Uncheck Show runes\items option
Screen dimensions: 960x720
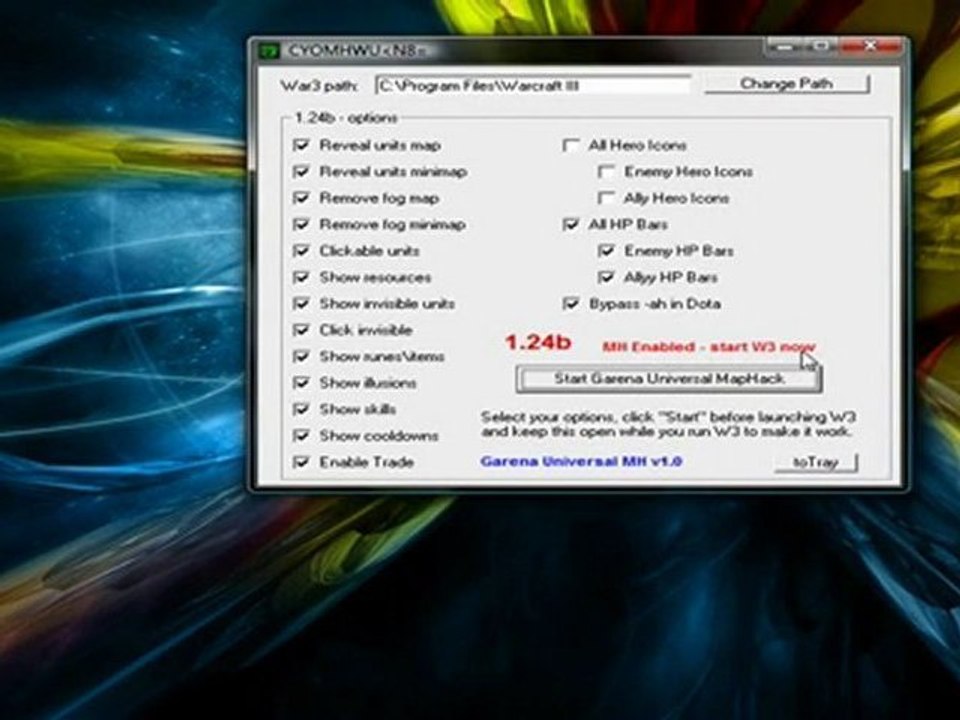pyautogui.click(x=301, y=356)
